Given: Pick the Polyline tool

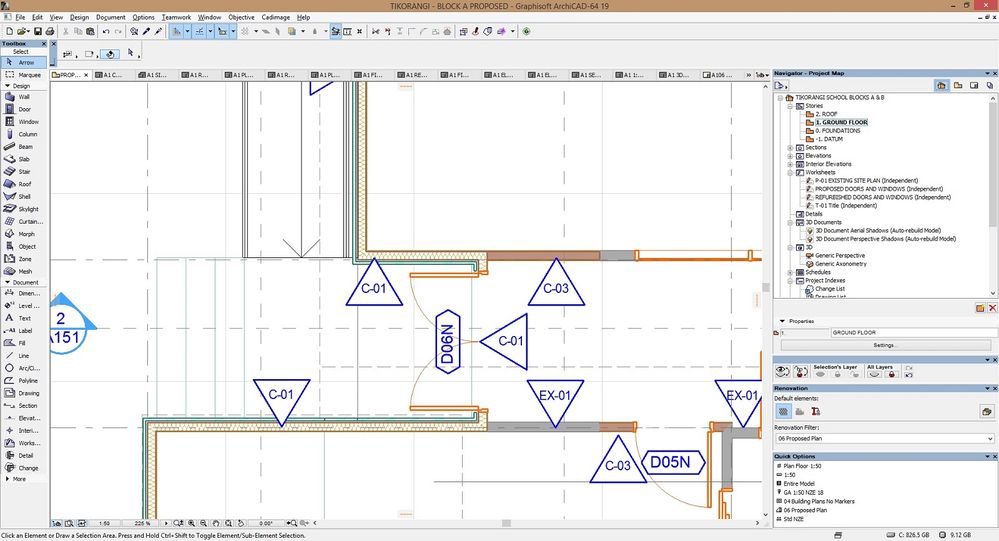Looking at the screenshot, I should tap(24, 380).
